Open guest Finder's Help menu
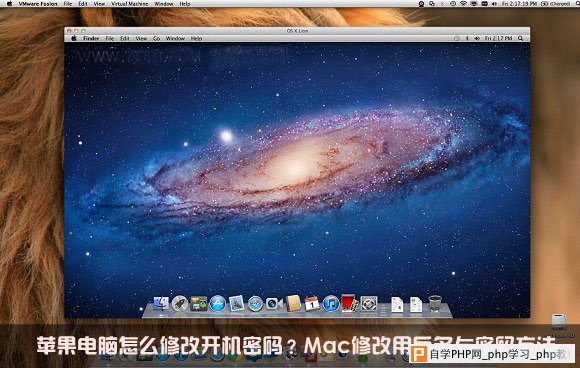Image resolution: width=580 pixels, height=368 pixels. coord(196,38)
